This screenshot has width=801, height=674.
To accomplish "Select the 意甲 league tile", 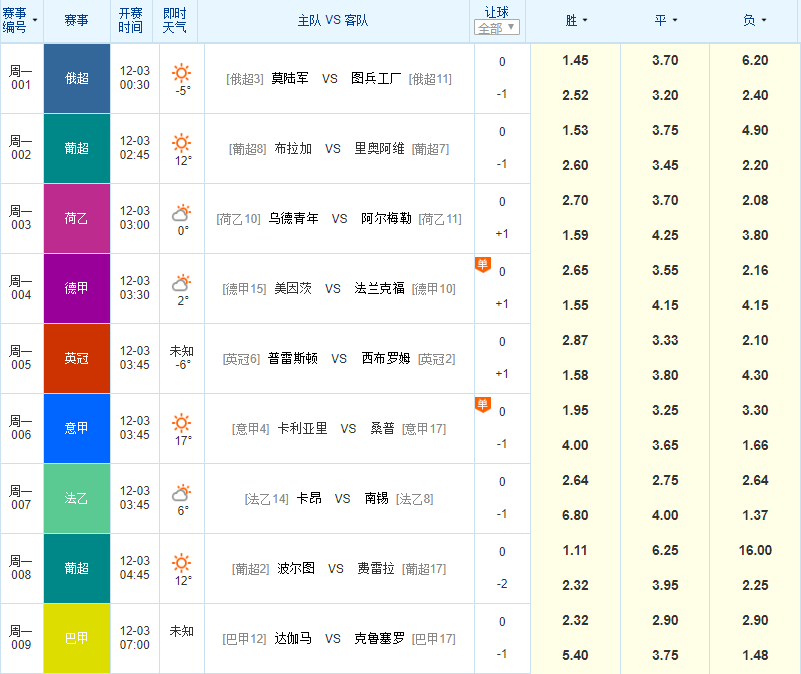I will click(77, 428).
